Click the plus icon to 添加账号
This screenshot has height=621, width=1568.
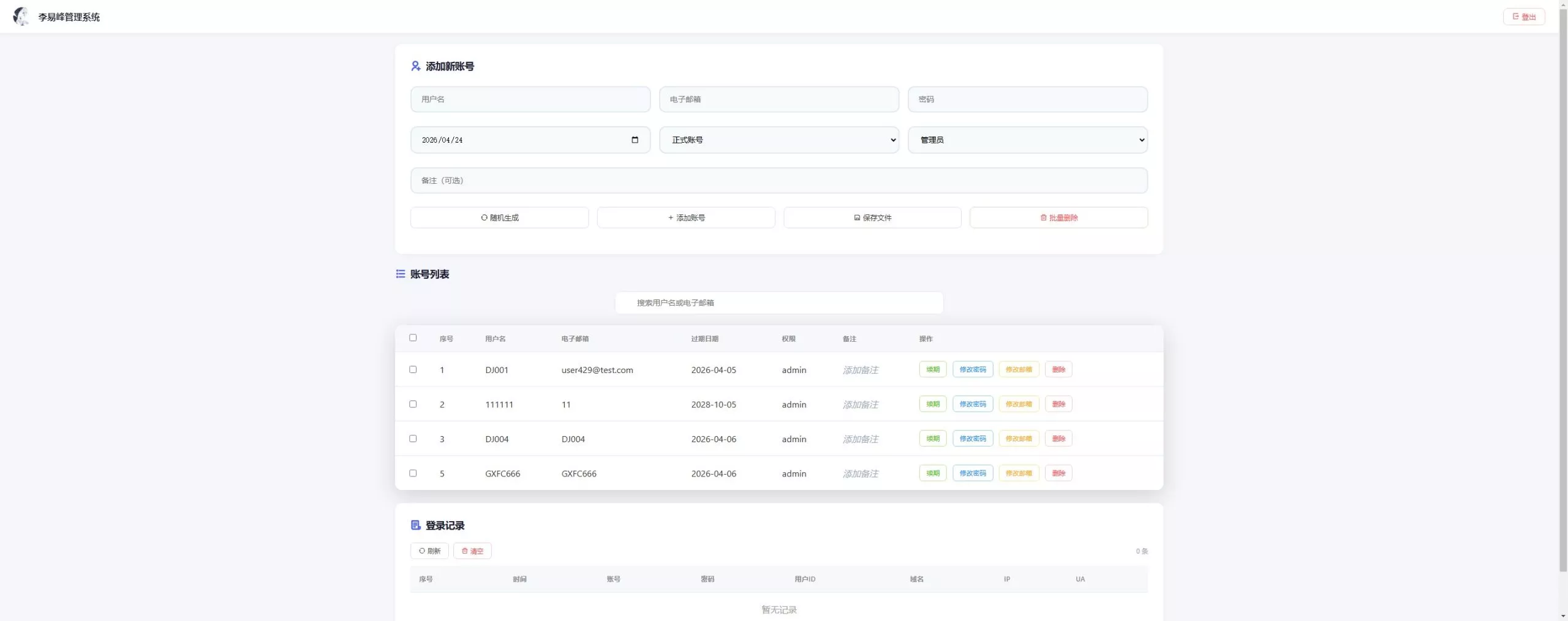point(669,217)
